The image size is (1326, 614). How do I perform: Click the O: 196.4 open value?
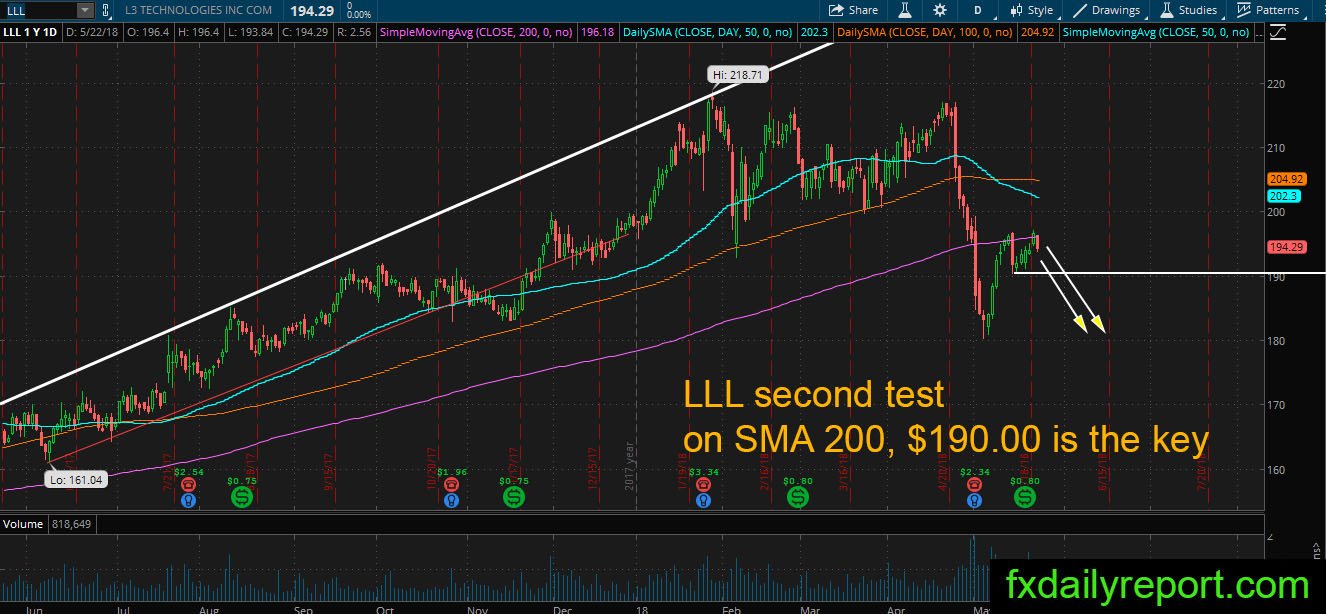(146, 32)
